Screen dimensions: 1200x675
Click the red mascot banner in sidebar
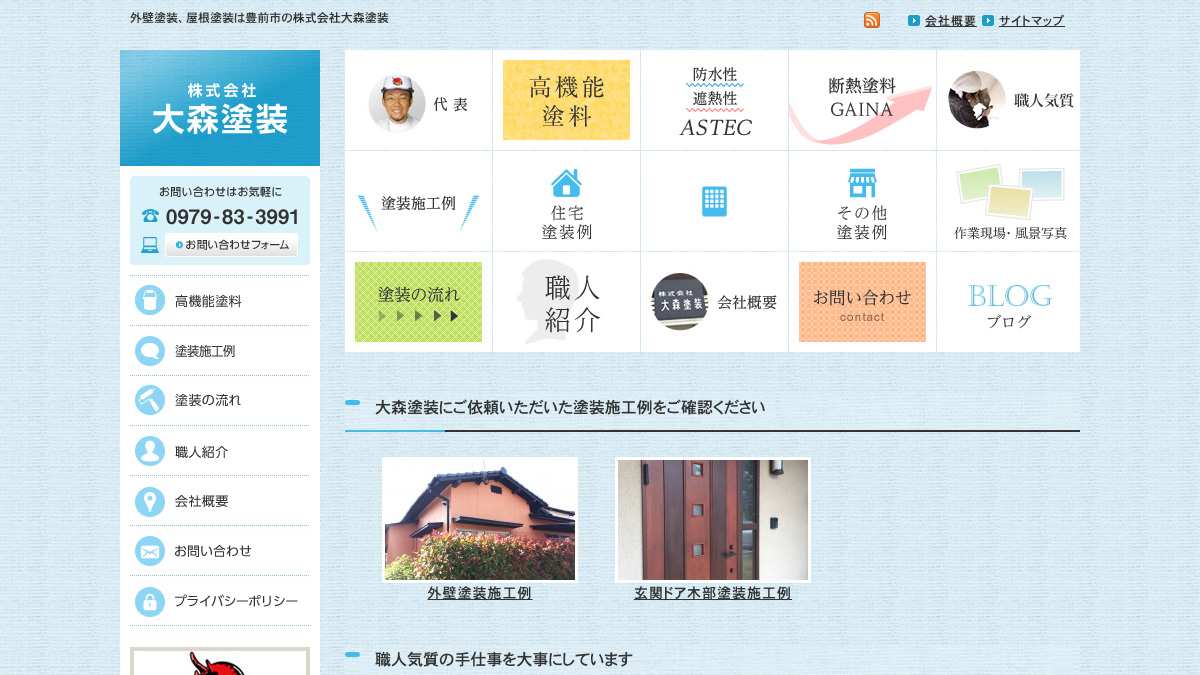(x=220, y=661)
